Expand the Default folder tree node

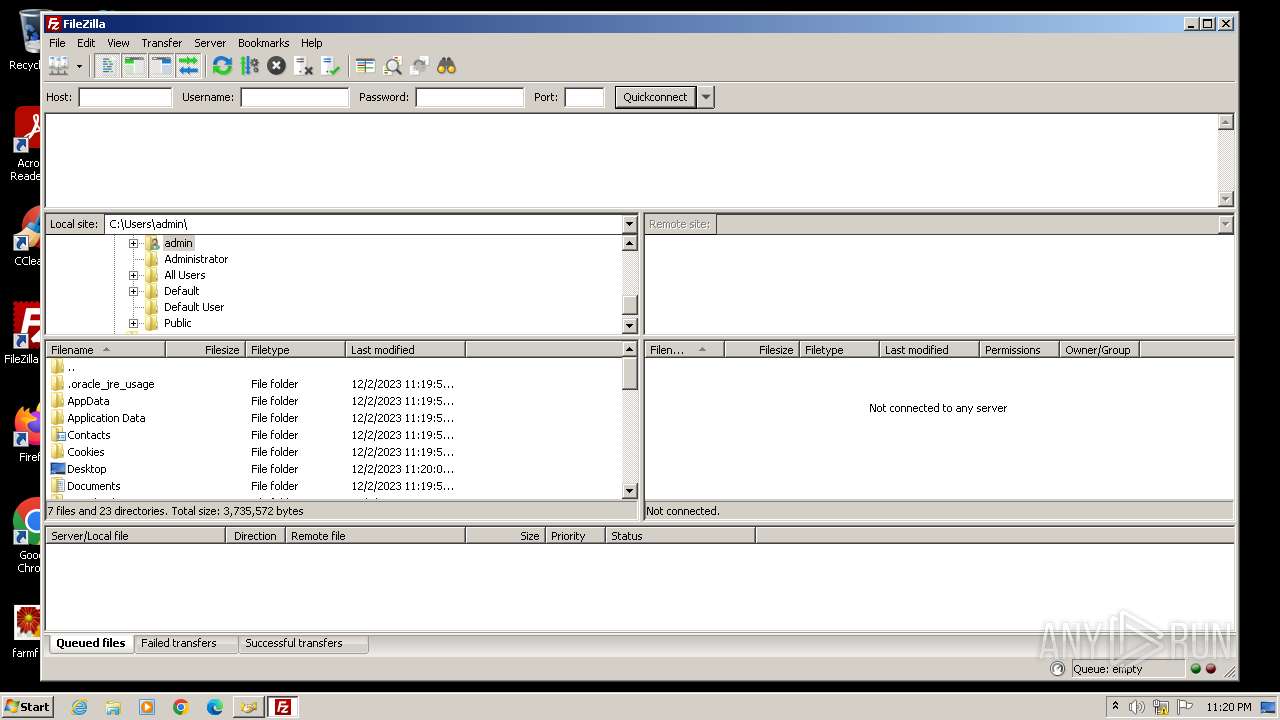[x=133, y=291]
